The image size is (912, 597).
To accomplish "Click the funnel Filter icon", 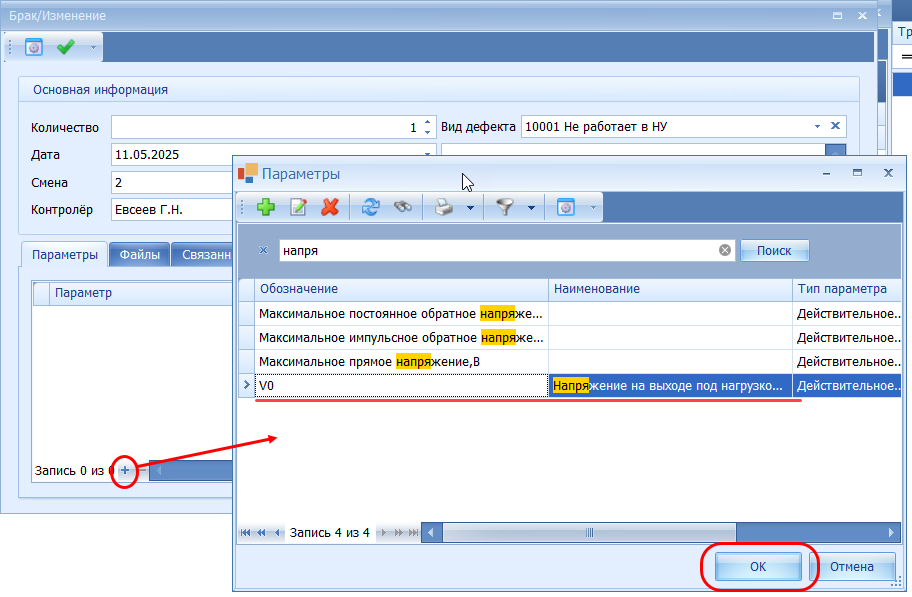I will 504,207.
